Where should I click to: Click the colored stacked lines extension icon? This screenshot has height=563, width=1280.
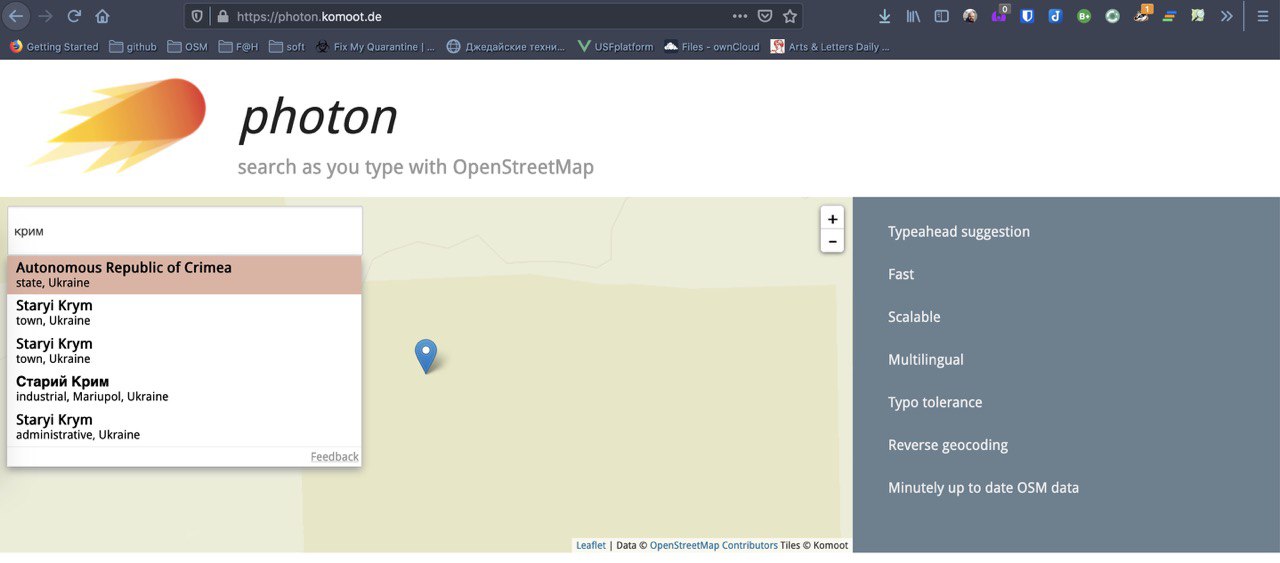pyautogui.click(x=1169, y=16)
